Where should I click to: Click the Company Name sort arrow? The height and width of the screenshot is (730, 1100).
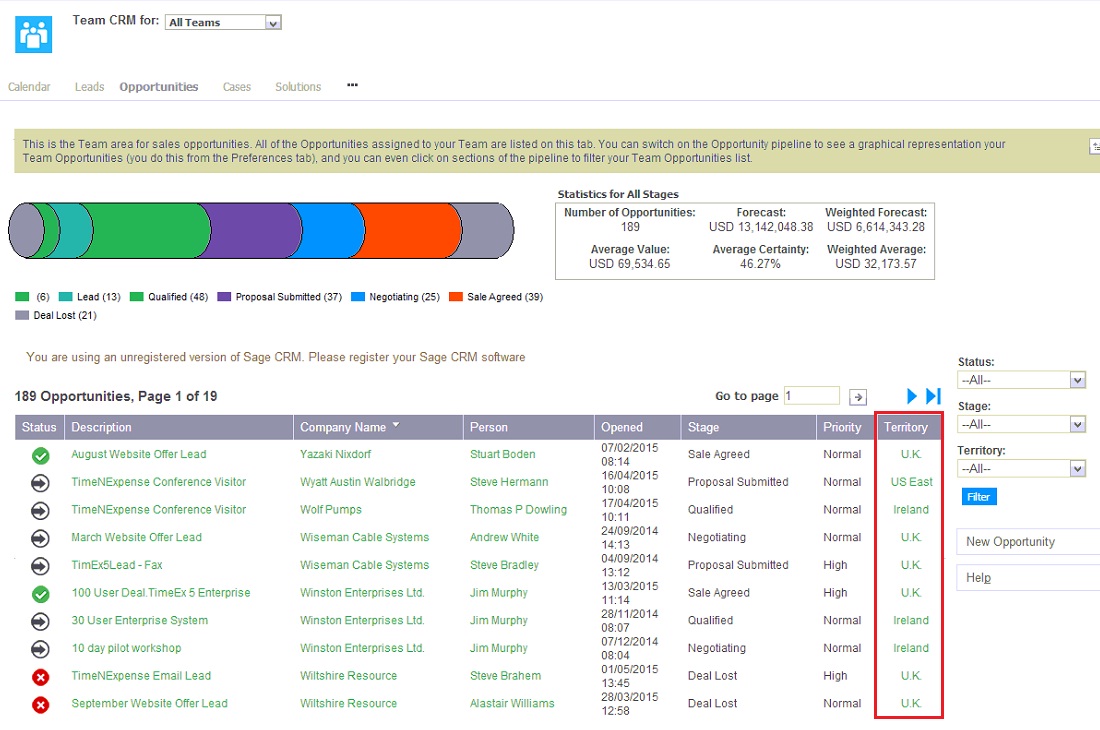pos(396,425)
